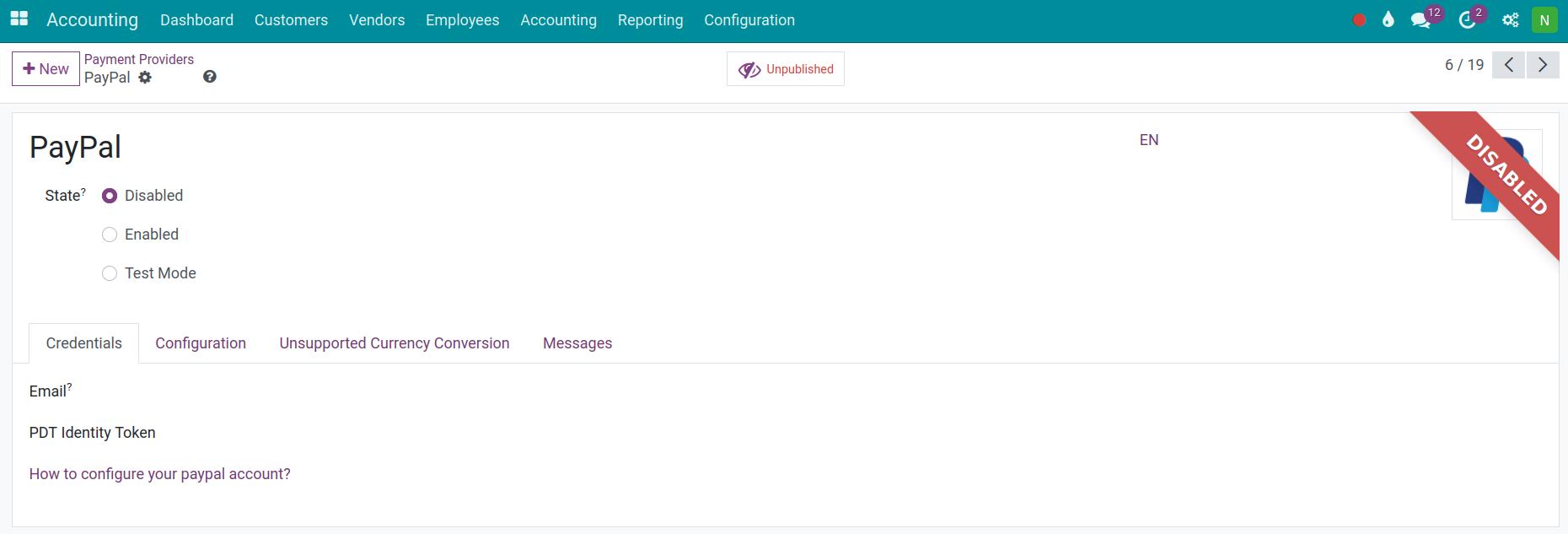Go back to Payment Providers breadcrumb
This screenshot has width=1568, height=534.
click(139, 59)
